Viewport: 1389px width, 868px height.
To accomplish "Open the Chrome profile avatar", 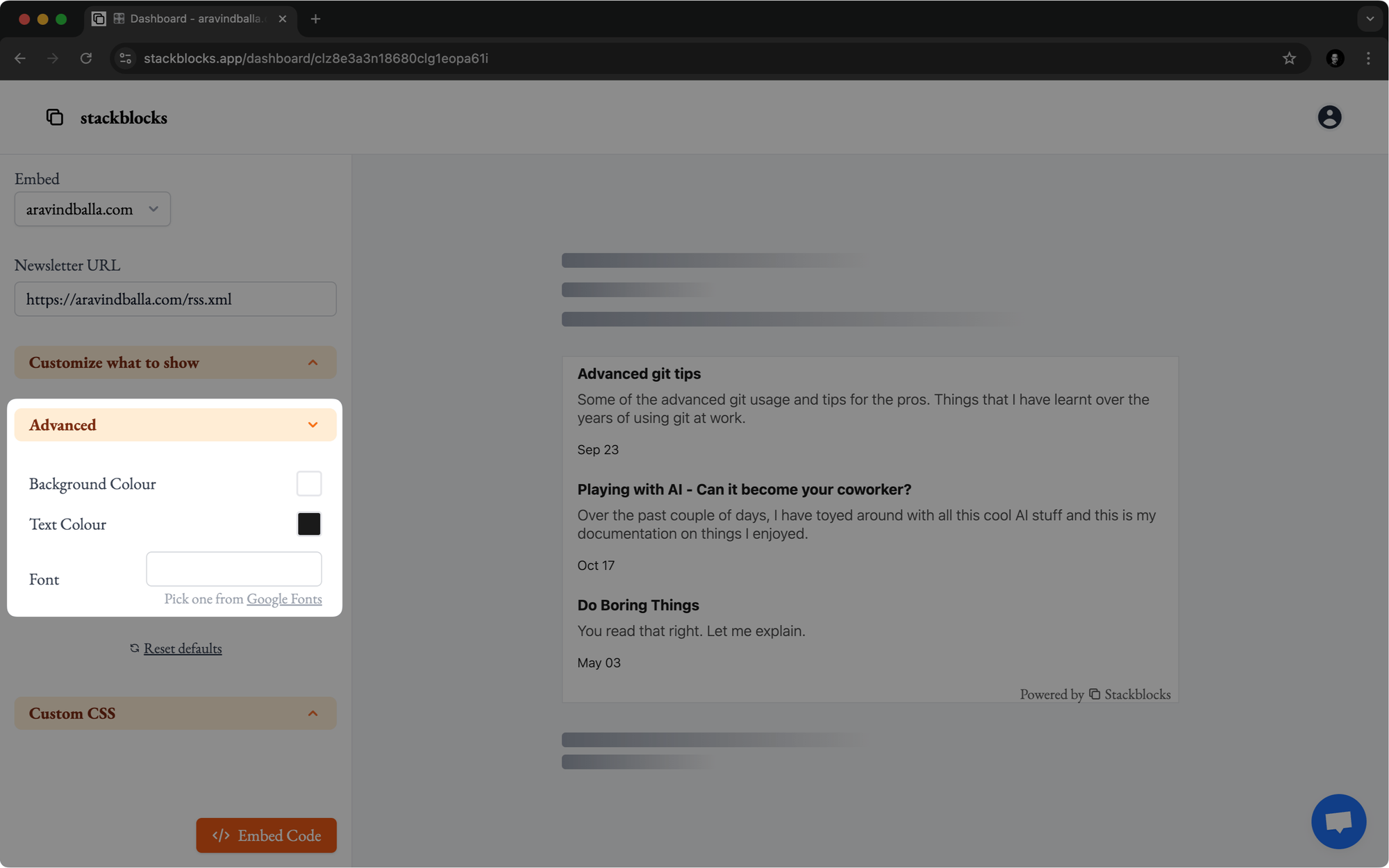I will click(x=1335, y=58).
